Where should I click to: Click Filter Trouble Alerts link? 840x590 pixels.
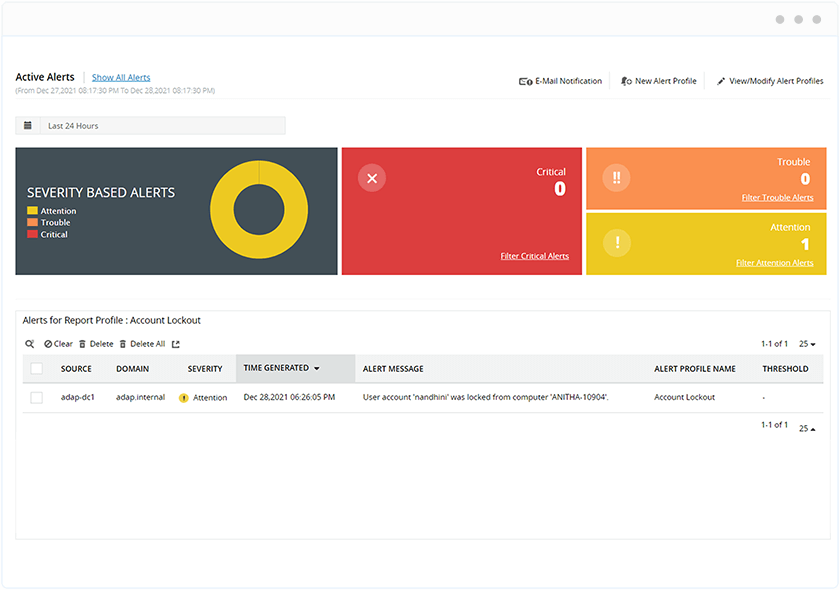(777, 198)
